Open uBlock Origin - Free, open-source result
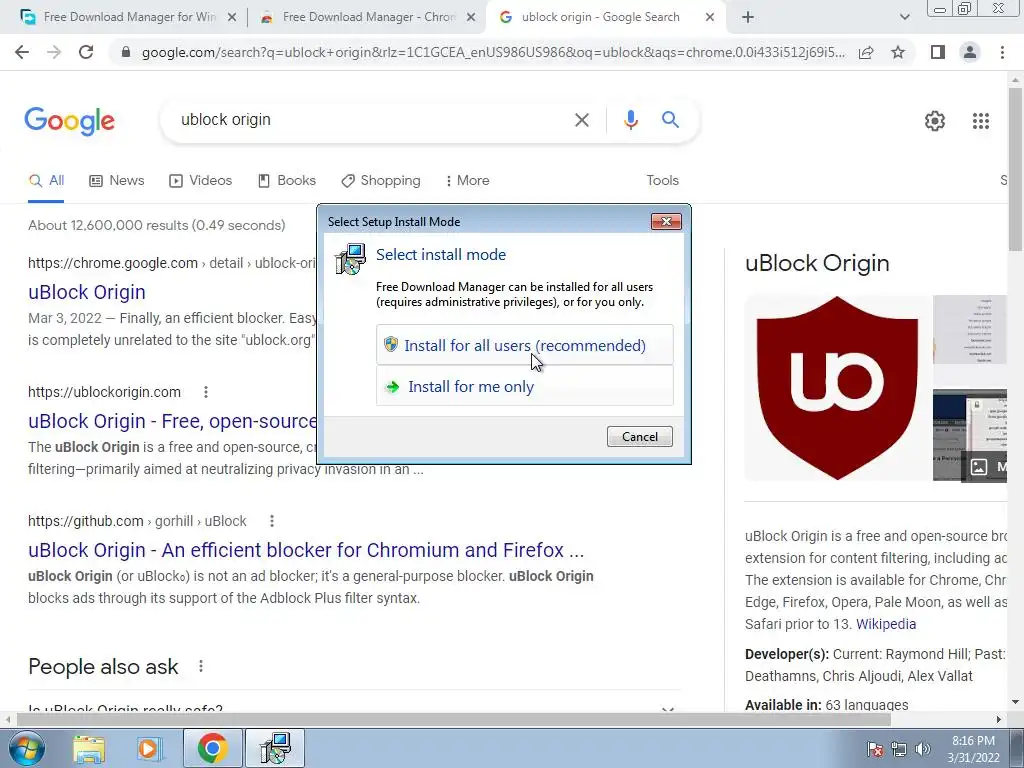The image size is (1024, 768). point(172,421)
